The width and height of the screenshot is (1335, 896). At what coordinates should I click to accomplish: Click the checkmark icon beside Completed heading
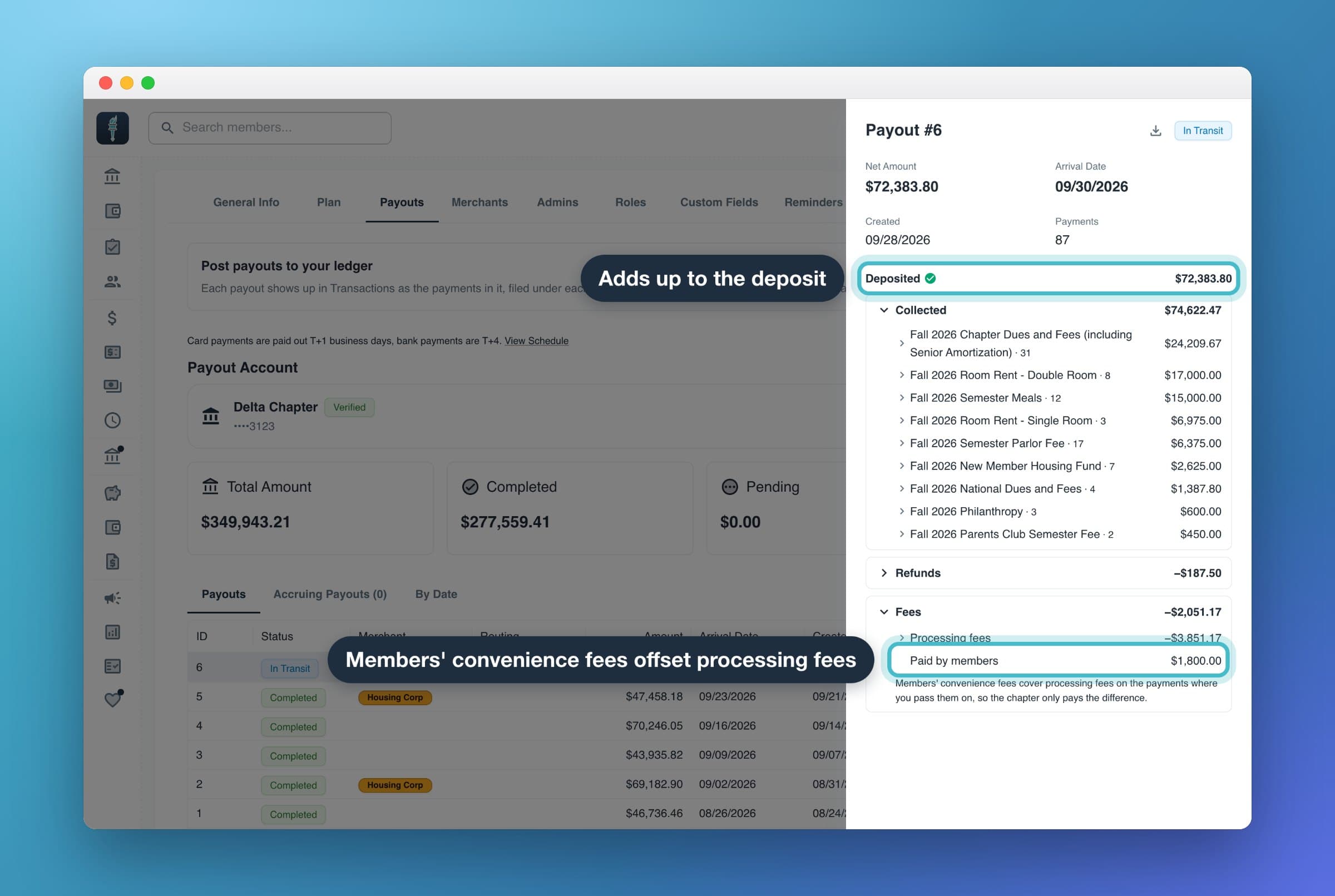tap(470, 487)
